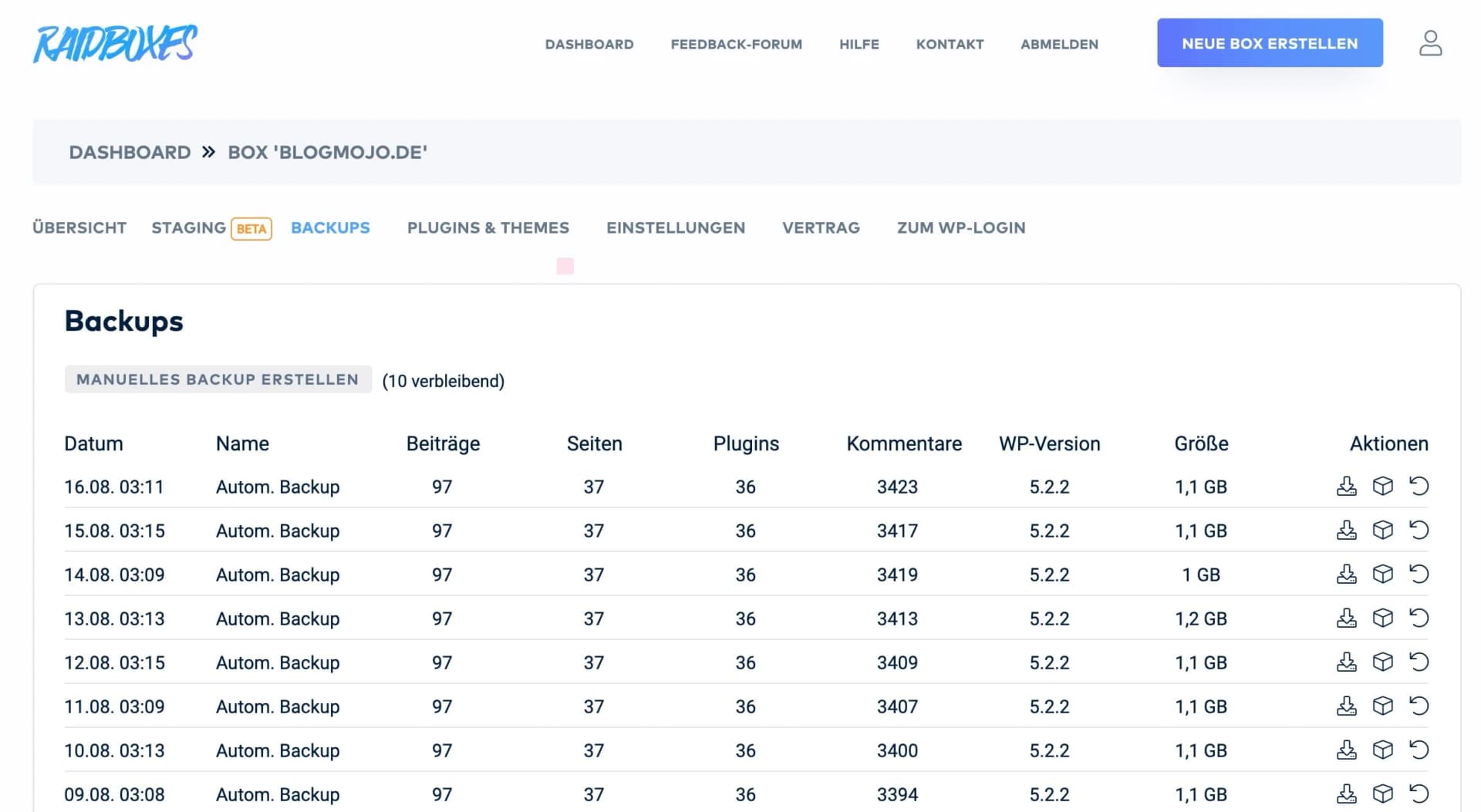The width and height of the screenshot is (1481, 812).
Task: Click the Raidboxes logo
Action: coord(114,44)
